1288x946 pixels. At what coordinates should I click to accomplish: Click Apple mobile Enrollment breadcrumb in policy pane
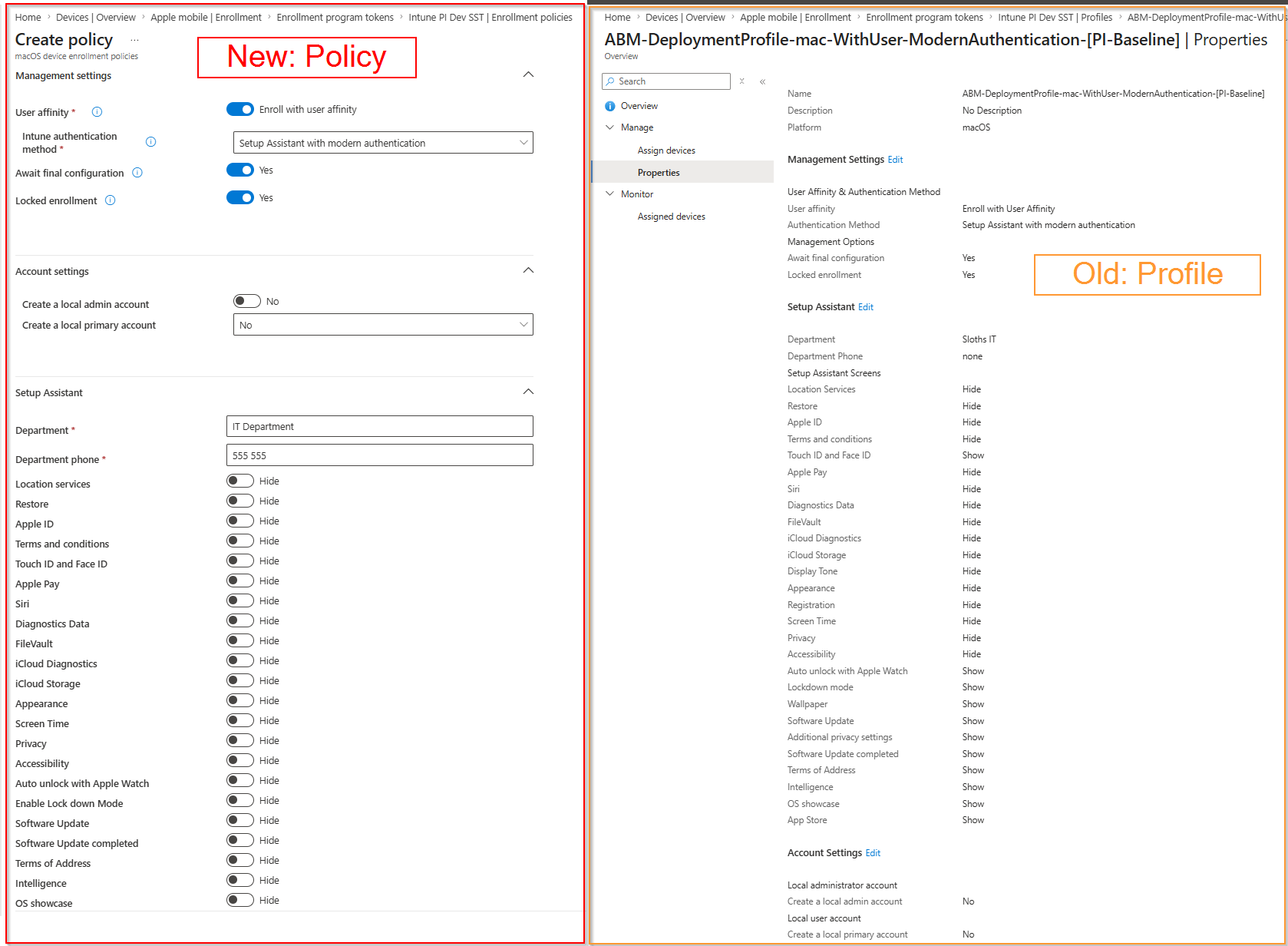(206, 17)
